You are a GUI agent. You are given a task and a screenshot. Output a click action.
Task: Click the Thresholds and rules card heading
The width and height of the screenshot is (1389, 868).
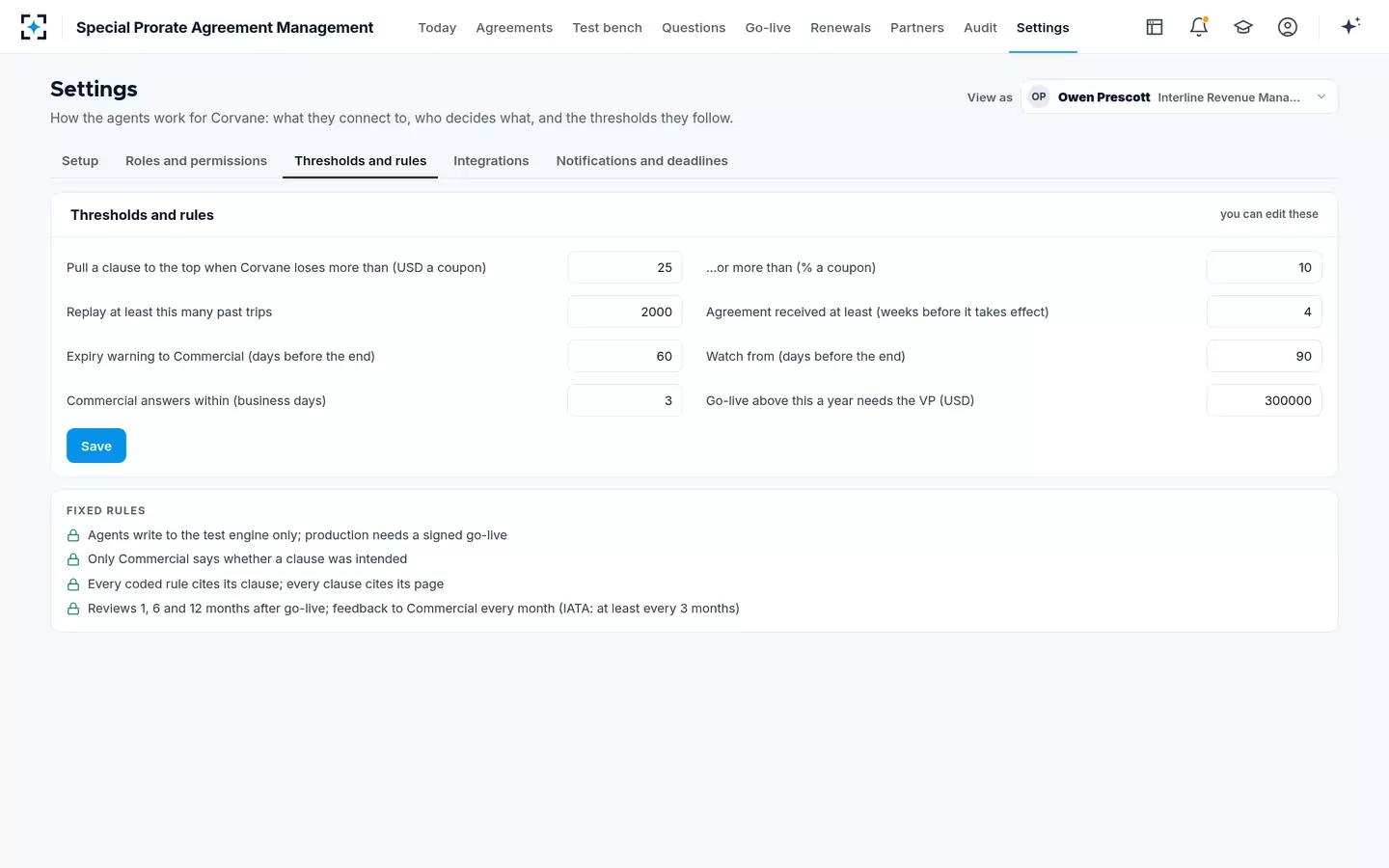(x=142, y=215)
